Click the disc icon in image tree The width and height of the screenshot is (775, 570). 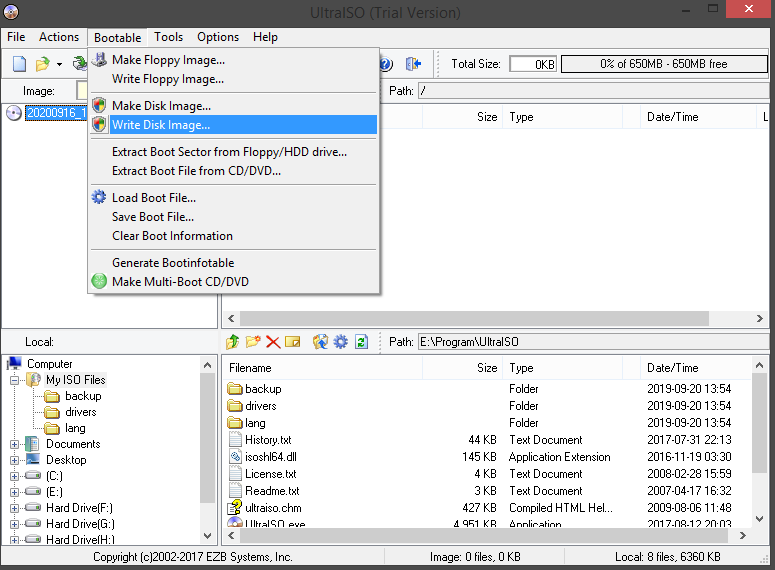click(x=14, y=113)
